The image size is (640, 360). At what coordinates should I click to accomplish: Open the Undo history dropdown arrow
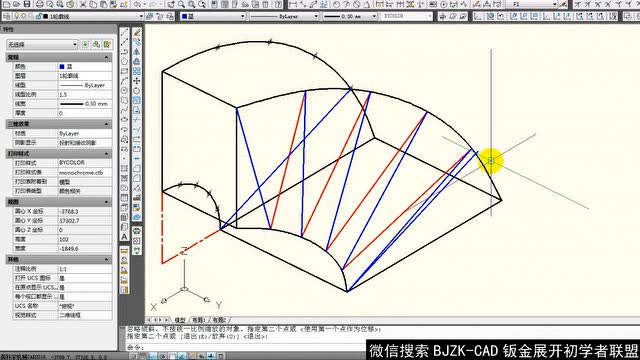point(145,4)
